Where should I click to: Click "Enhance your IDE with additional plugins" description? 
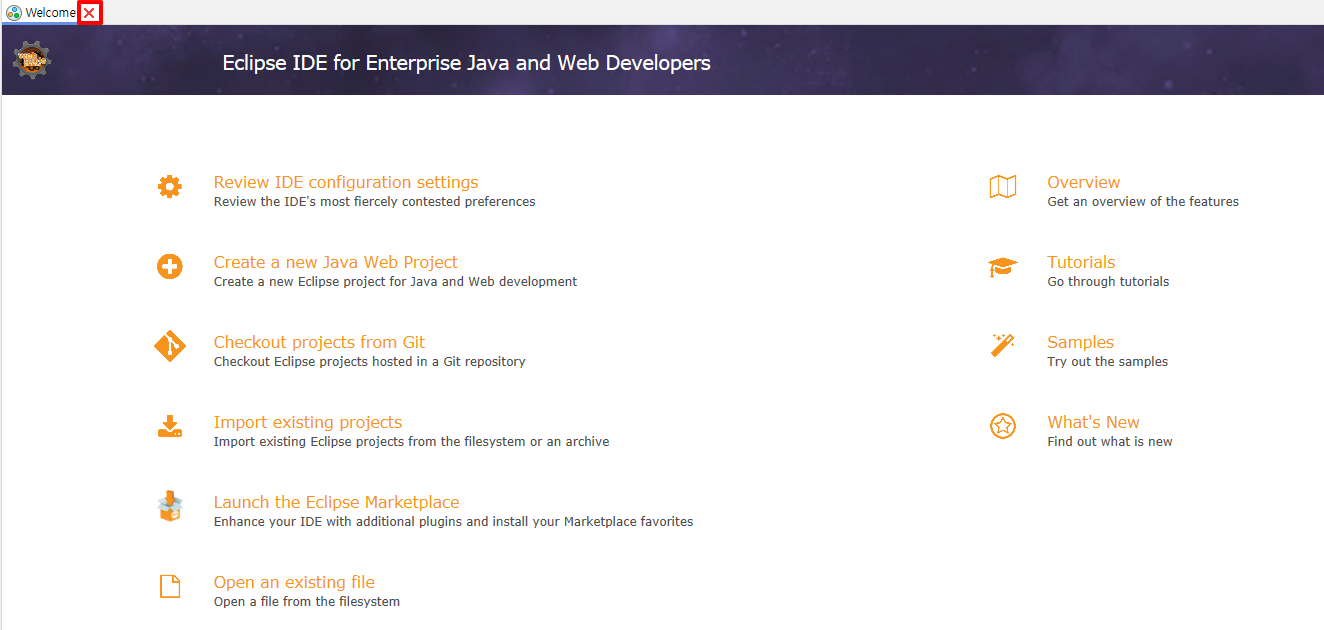coord(454,522)
